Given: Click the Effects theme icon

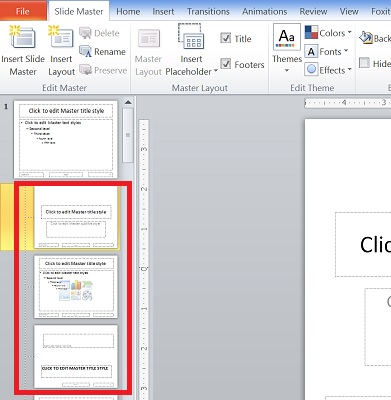Looking at the screenshot, I should [311, 70].
